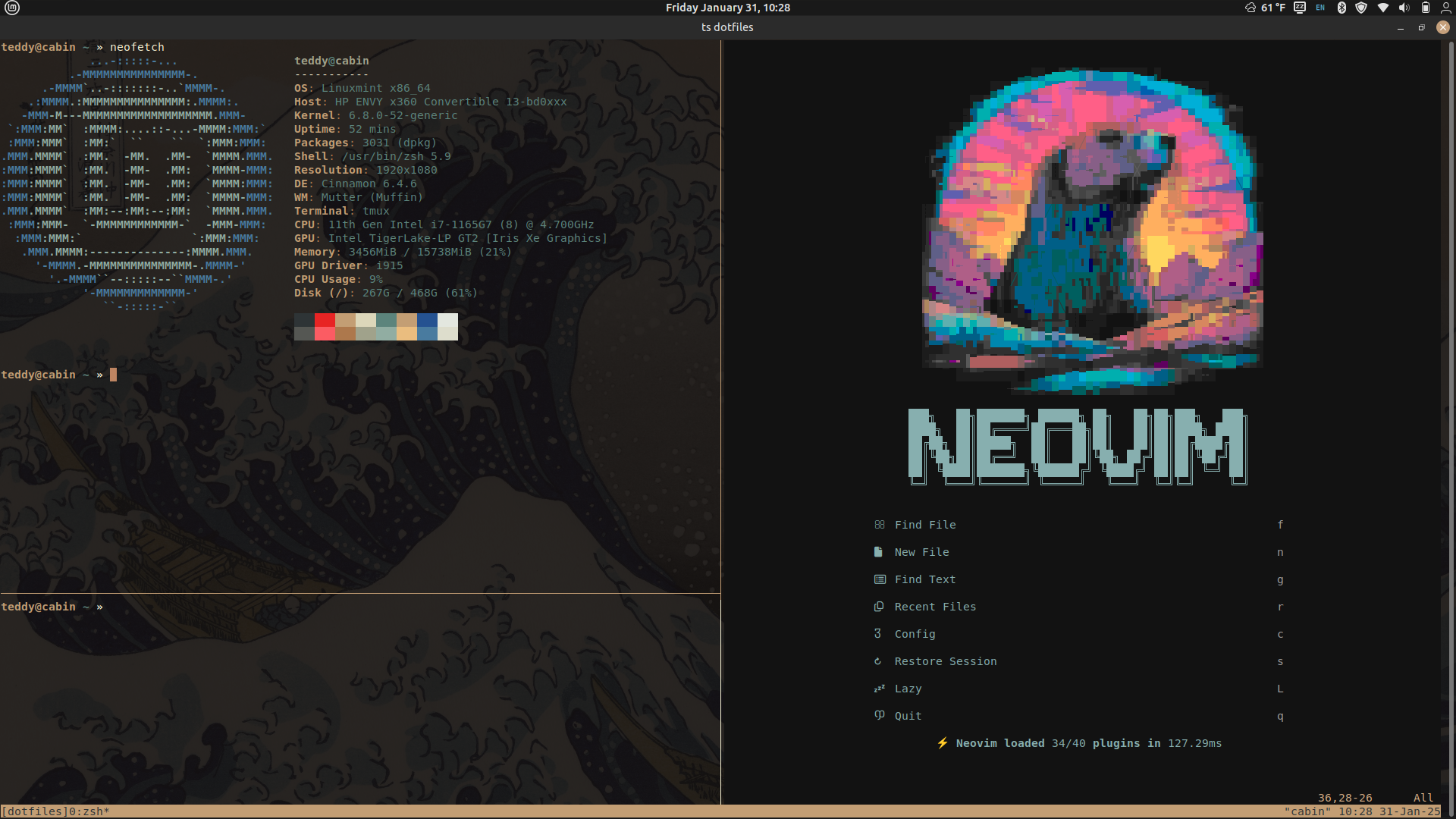Select the Recent Files entry label
Viewport: 1456px width, 819px height.
(936, 607)
